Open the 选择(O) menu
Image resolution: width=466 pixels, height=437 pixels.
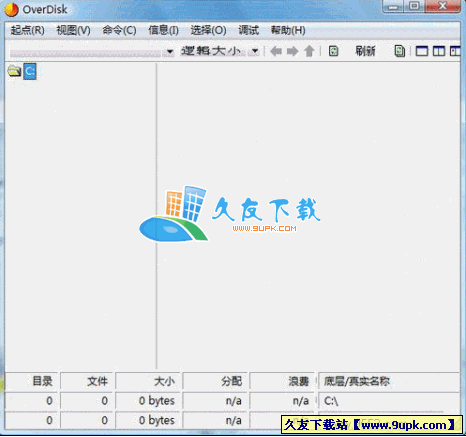click(208, 30)
